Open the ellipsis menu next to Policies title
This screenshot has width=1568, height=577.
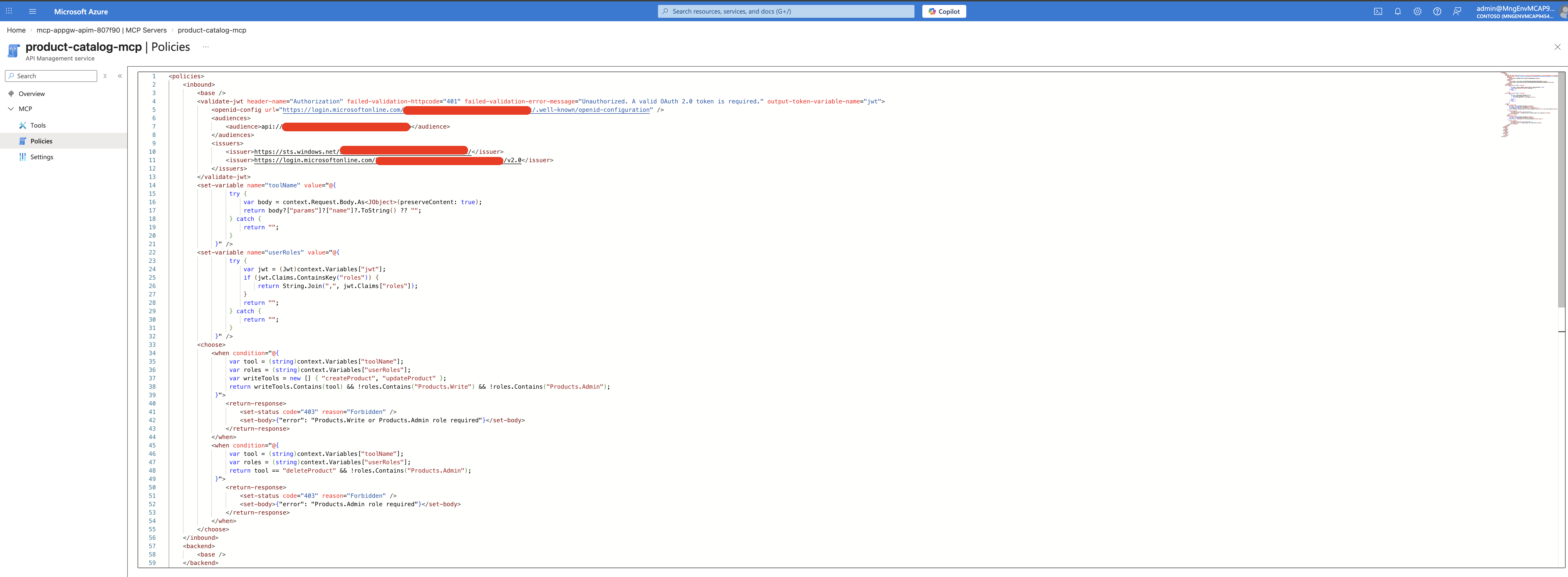[x=206, y=46]
